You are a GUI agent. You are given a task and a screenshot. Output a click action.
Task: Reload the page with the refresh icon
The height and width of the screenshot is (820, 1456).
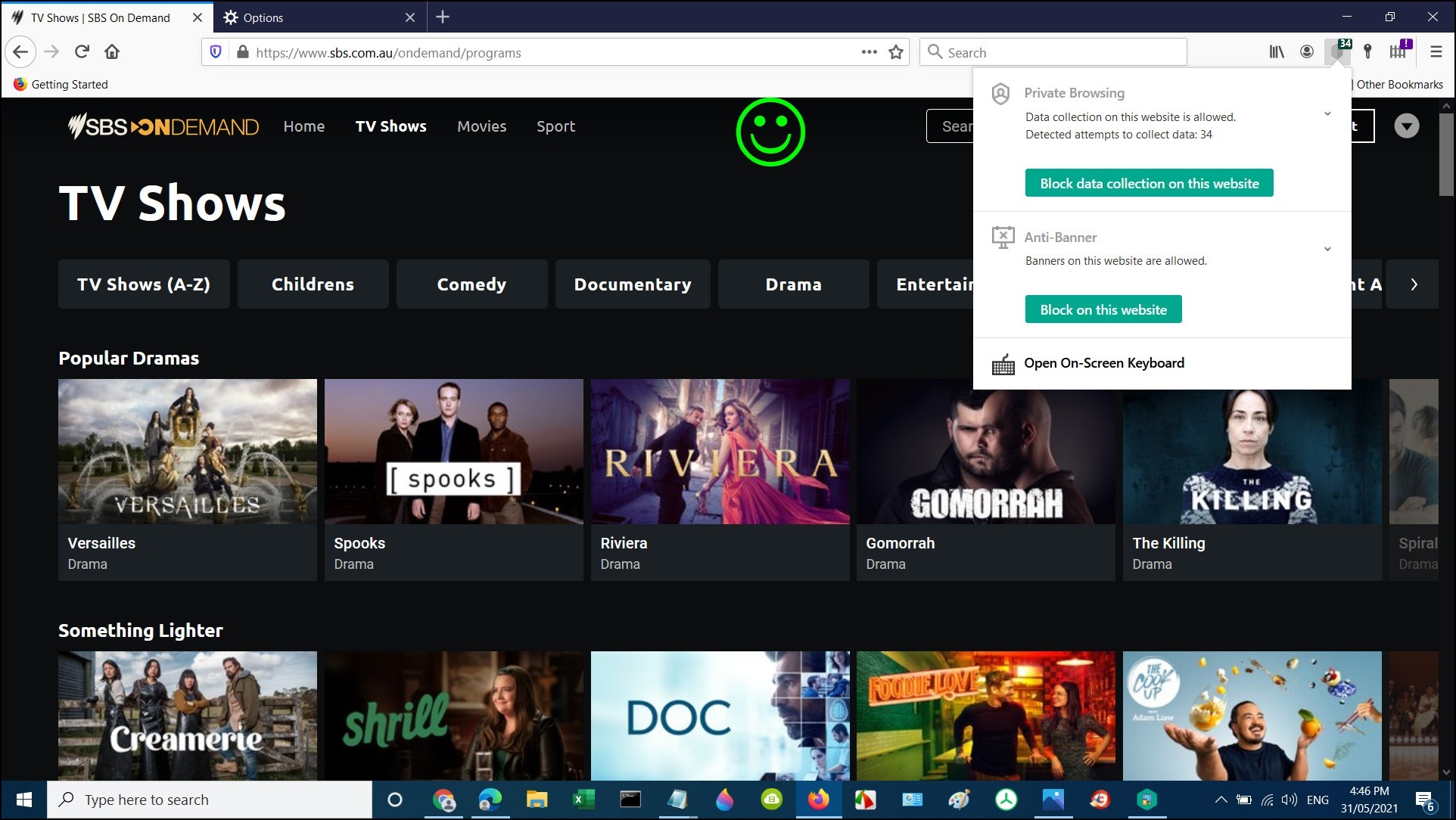tap(82, 51)
